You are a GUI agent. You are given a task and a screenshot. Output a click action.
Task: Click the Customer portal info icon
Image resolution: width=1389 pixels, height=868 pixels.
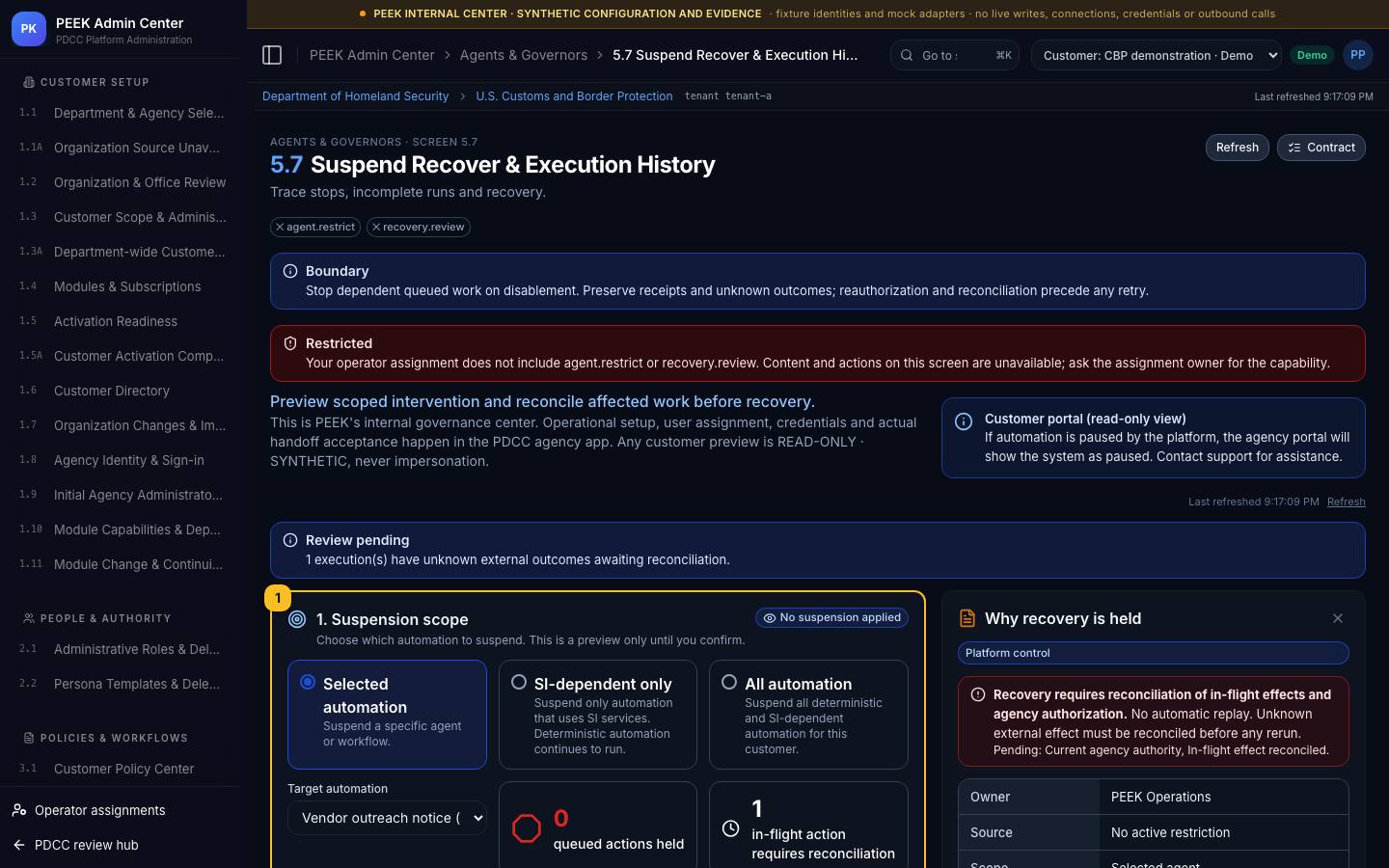[964, 421]
